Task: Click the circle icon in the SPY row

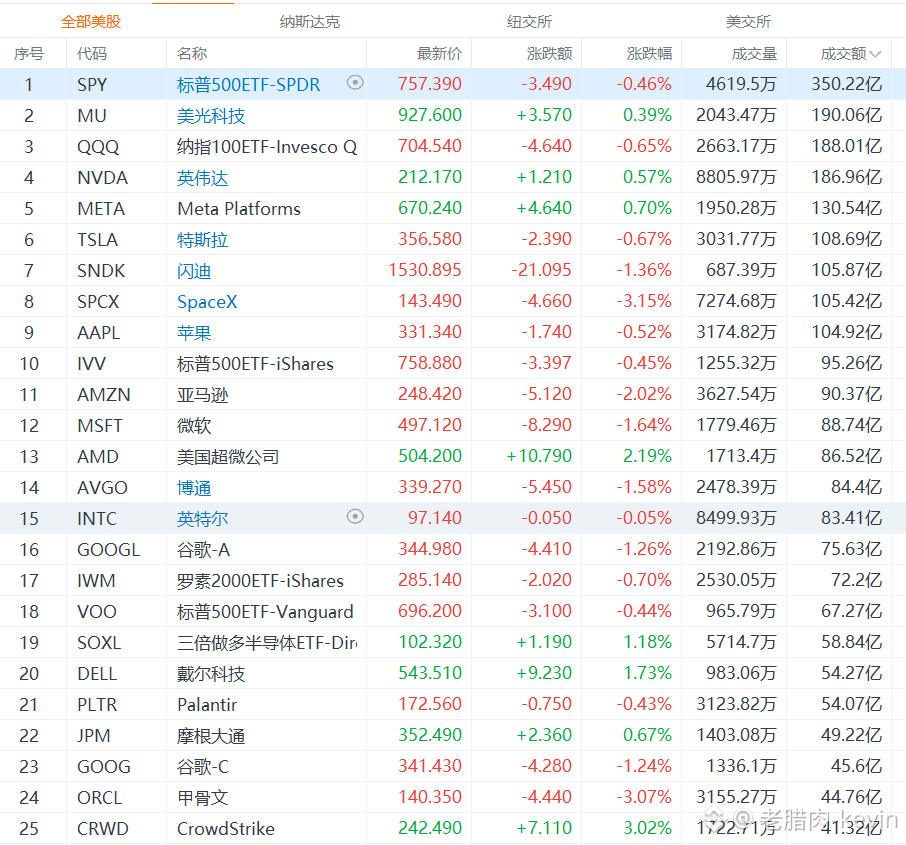Action: [x=355, y=83]
